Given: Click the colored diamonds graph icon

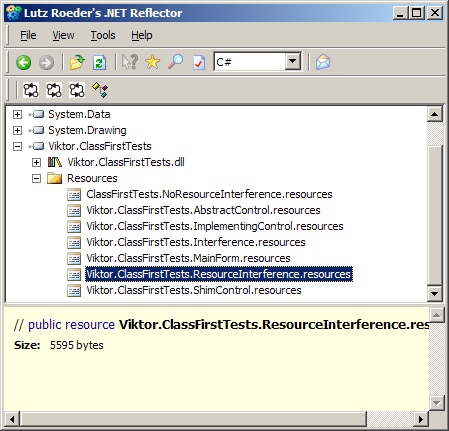Looking at the screenshot, I should point(100,90).
